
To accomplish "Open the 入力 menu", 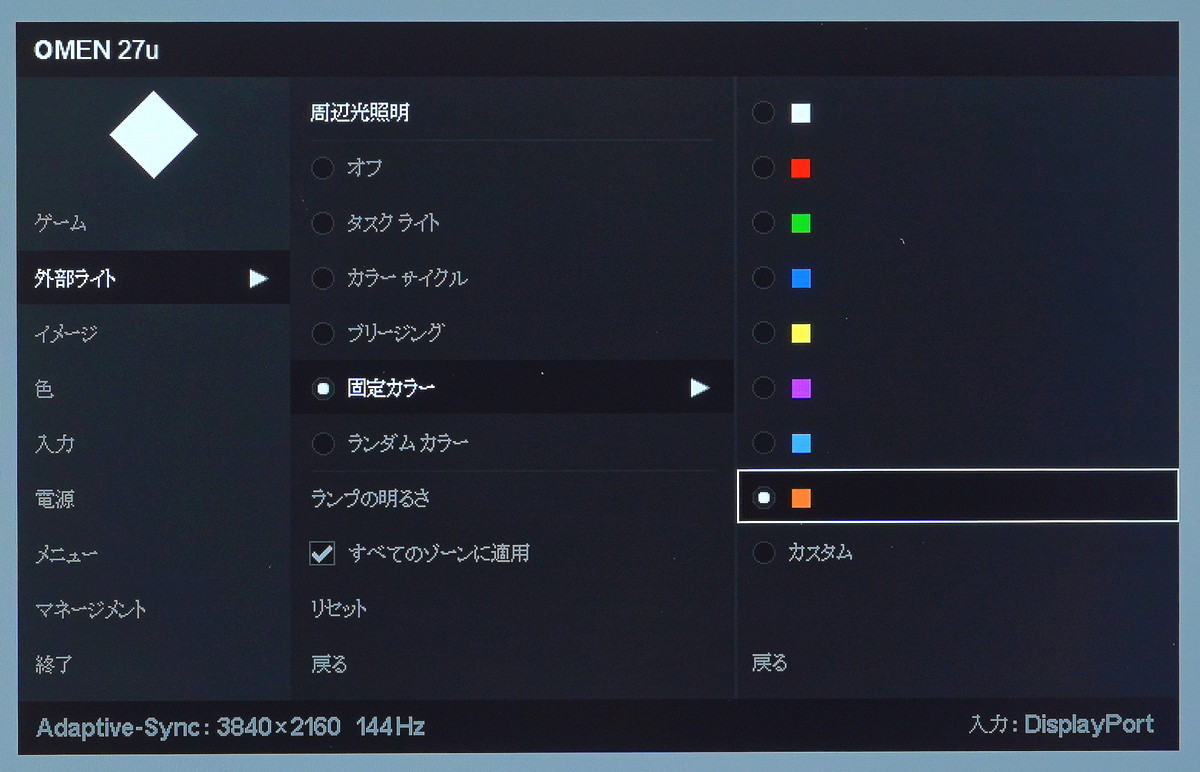I will point(54,443).
